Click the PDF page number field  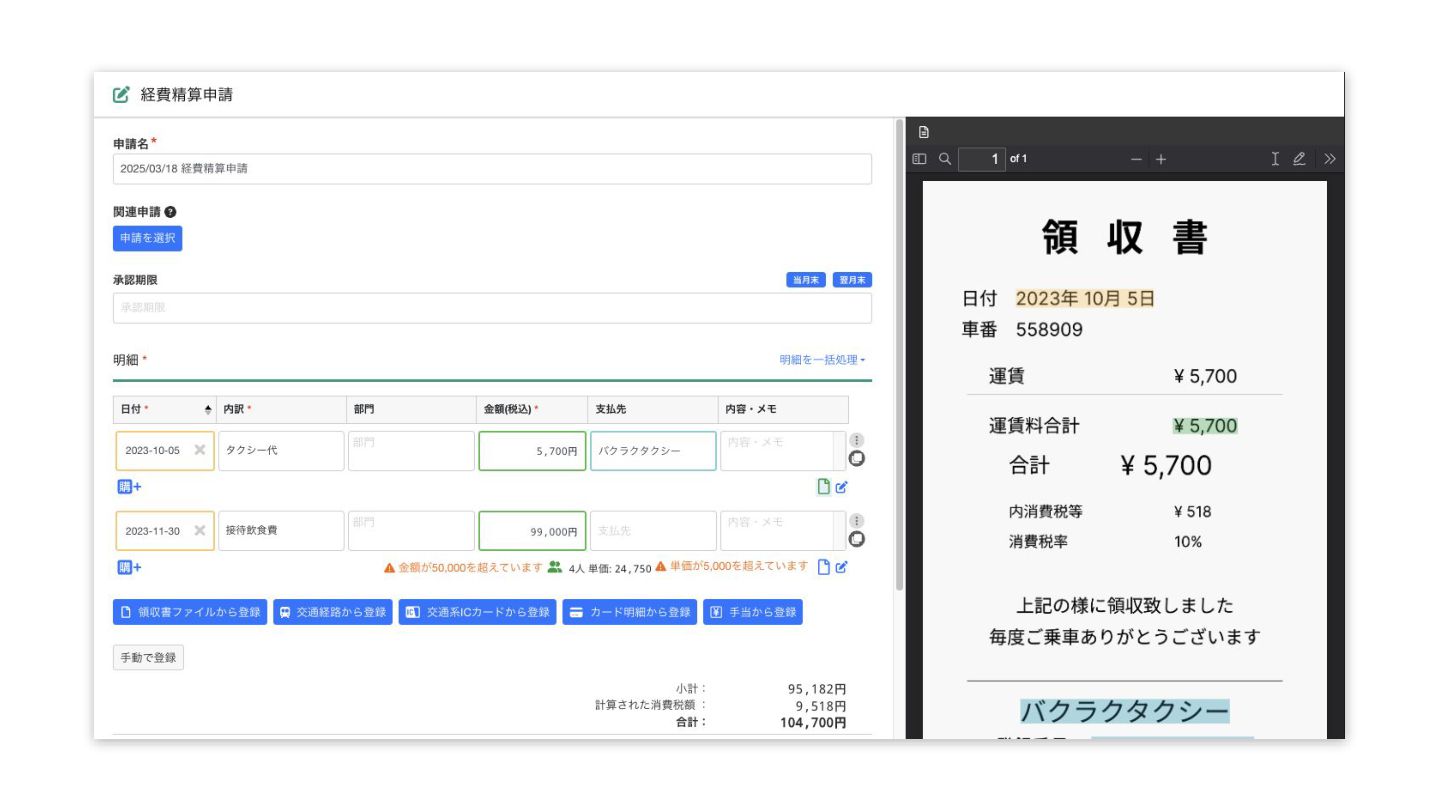click(982, 159)
